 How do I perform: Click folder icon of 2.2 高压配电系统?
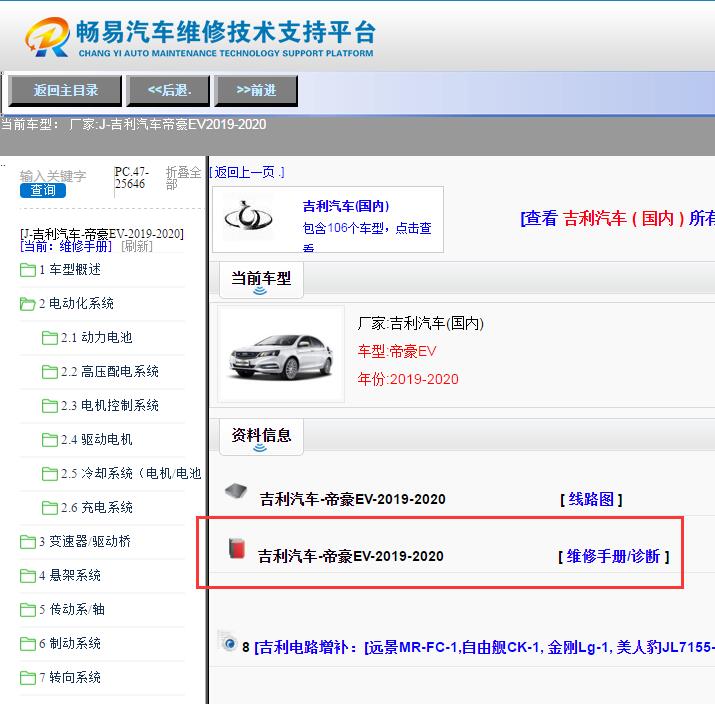point(50,372)
